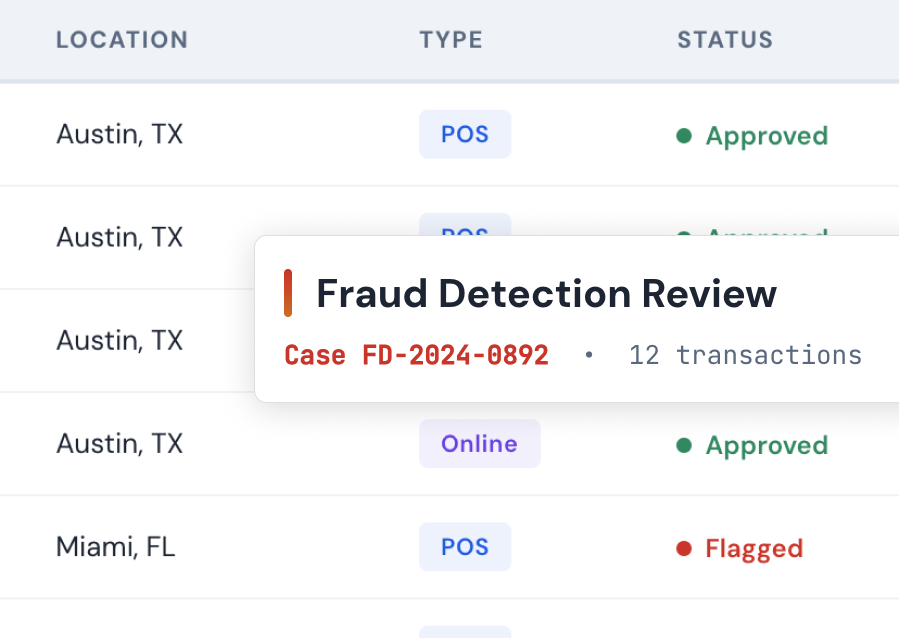Sort by the TYPE column header
Viewport: 899px width, 638px height.
[451, 40]
